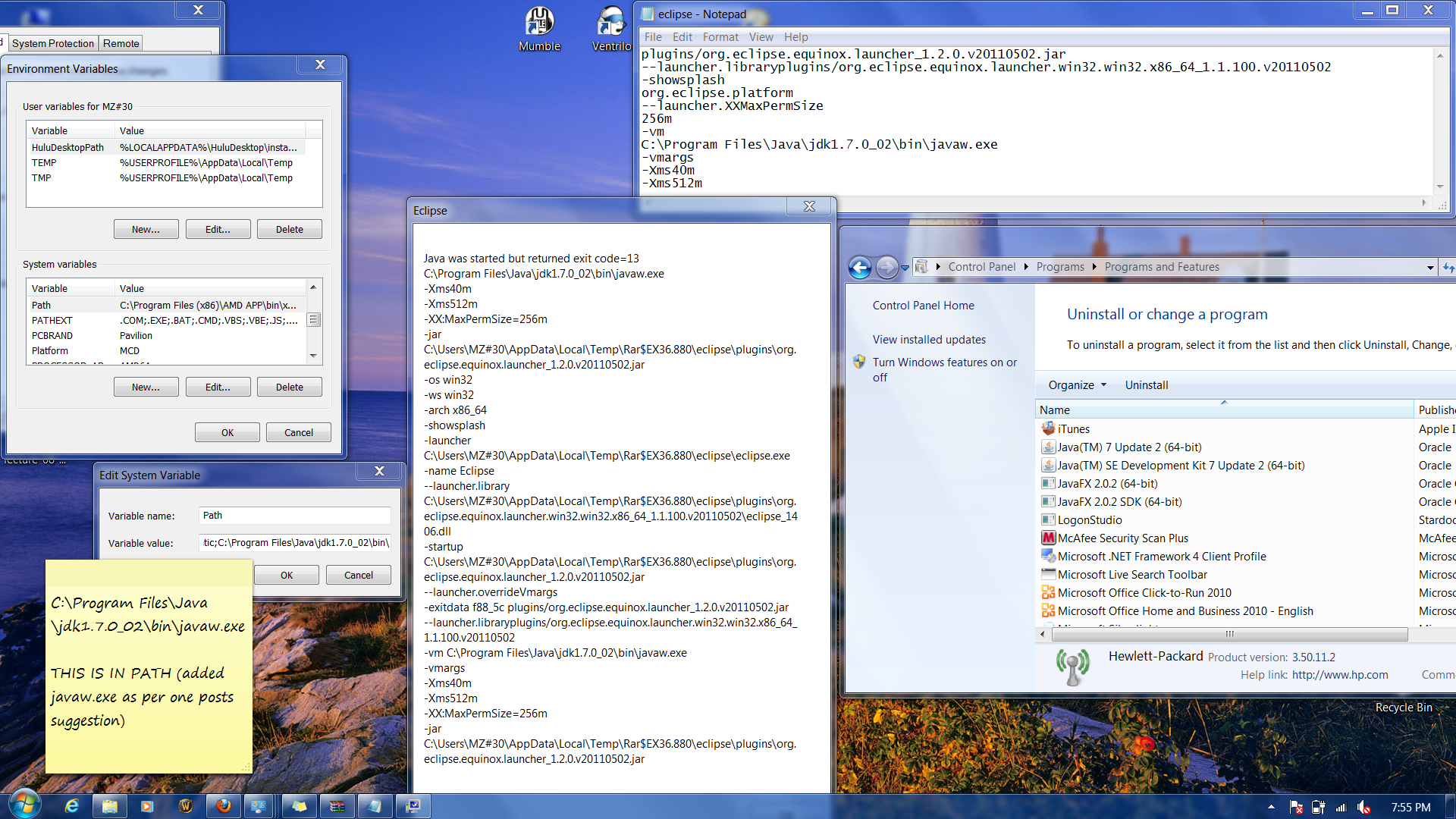The image size is (1456, 819).
Task: Click New under User variables
Action: (x=146, y=229)
